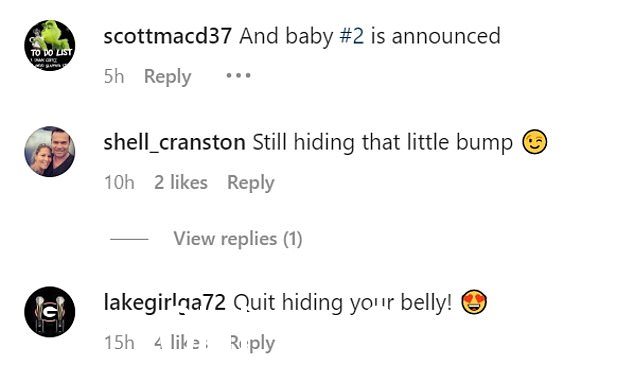634x365 pixels.
Task: View the 2 likes on shell_cranston's comment
Action: tap(181, 182)
